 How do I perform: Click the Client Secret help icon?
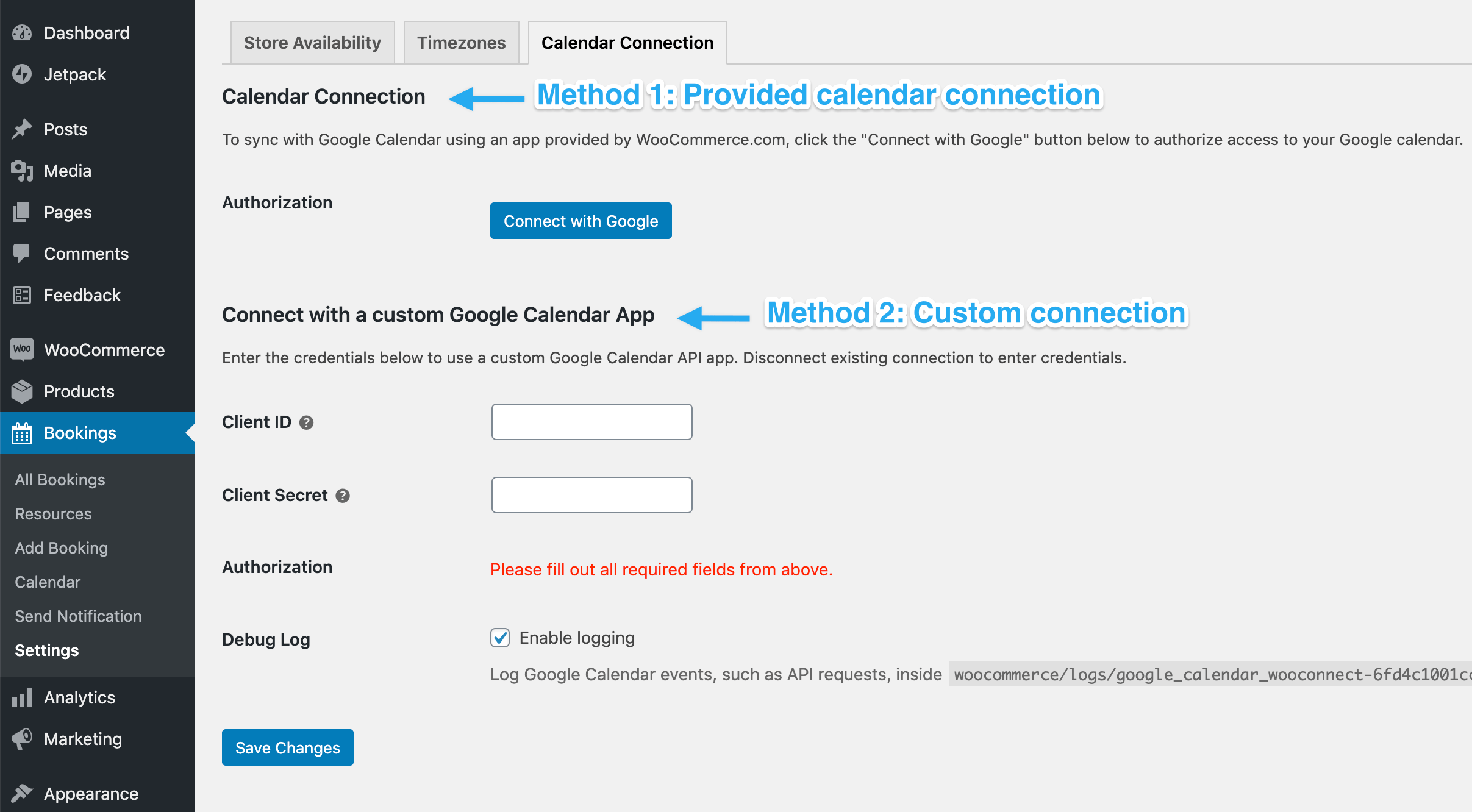pos(343,496)
